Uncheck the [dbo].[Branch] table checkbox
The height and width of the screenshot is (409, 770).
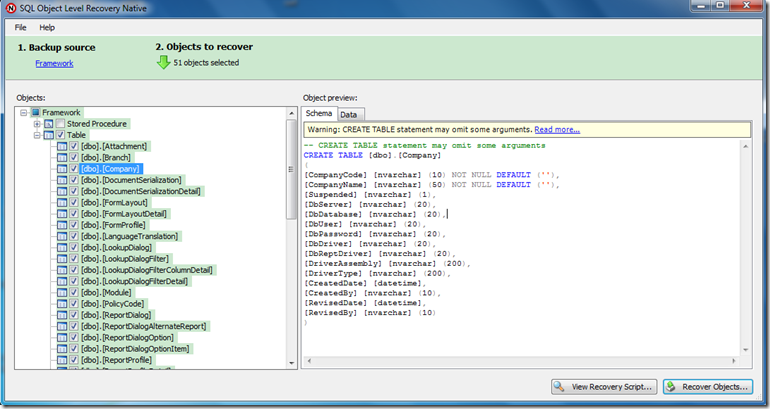pyautogui.click(x=73, y=157)
